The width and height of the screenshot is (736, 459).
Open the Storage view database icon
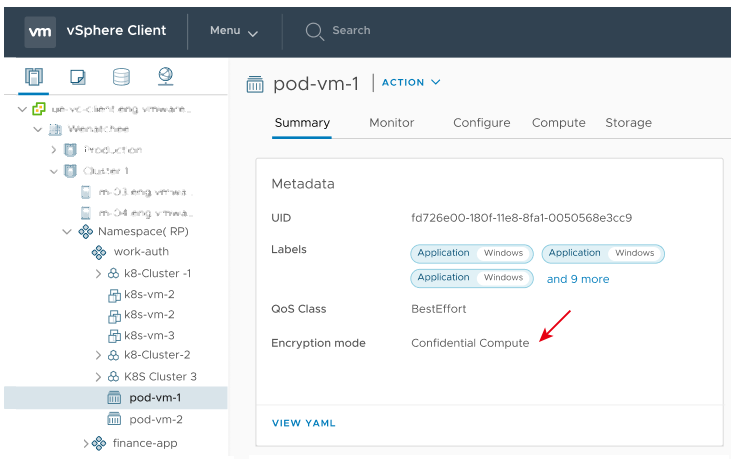(x=121, y=77)
